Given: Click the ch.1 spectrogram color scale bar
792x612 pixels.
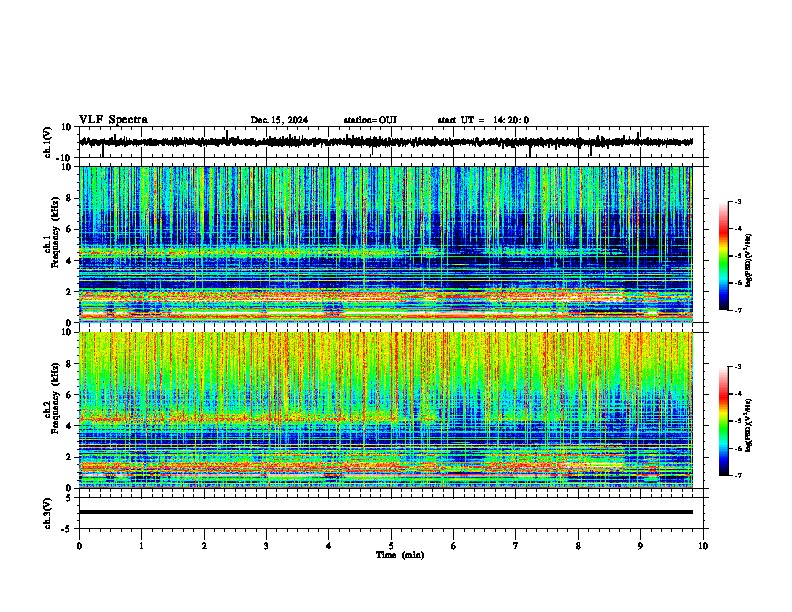Looking at the screenshot, I should 723,256.
